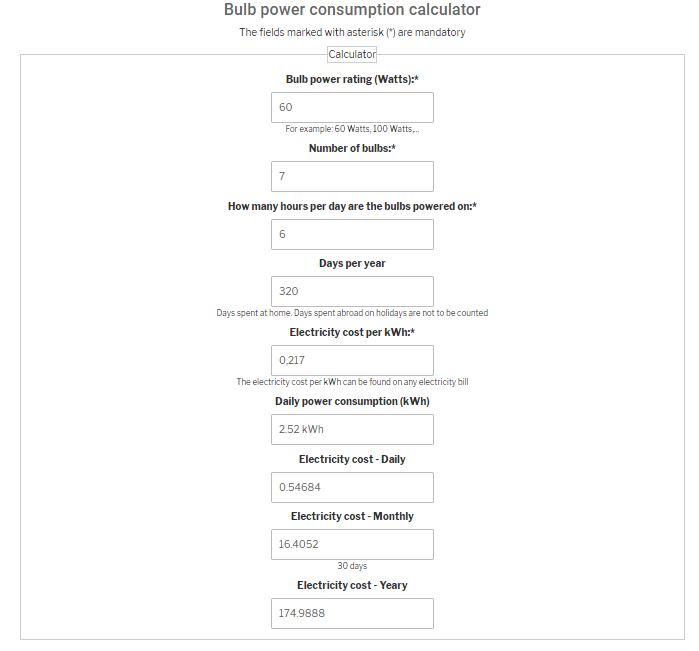This screenshot has width=699, height=651.
Task: Click the Electricity cost Monthly result field
Action: (x=352, y=544)
